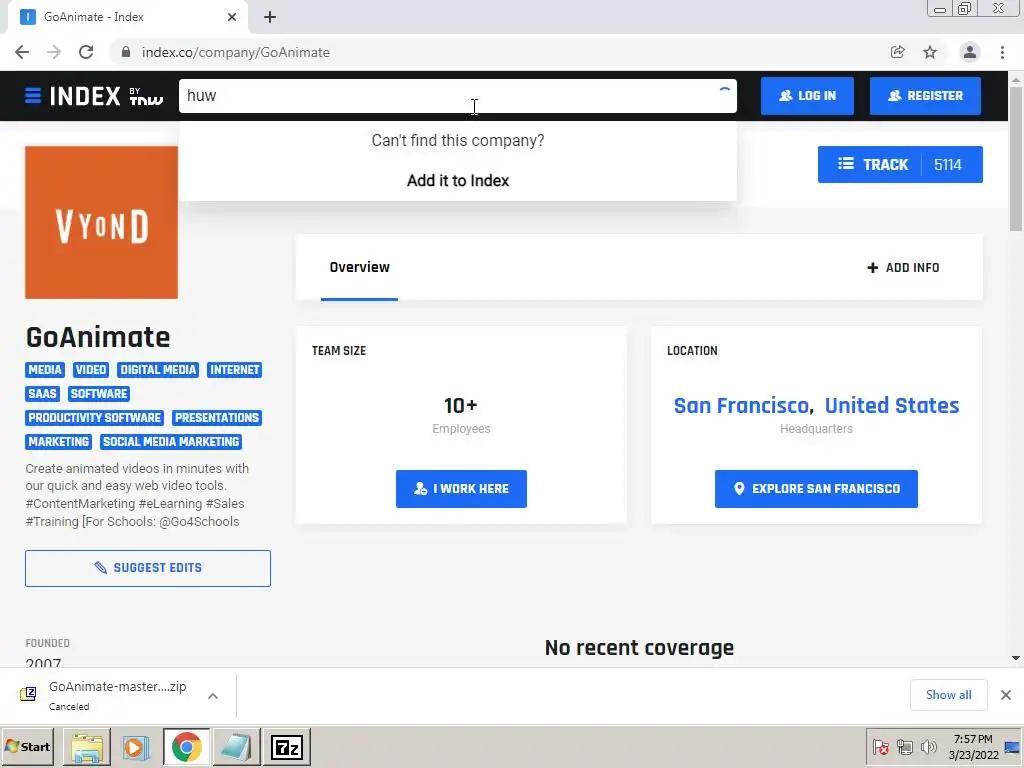Image resolution: width=1024 pixels, height=768 pixels.
Task: Click the GoAnimate company name heading
Action: point(98,337)
